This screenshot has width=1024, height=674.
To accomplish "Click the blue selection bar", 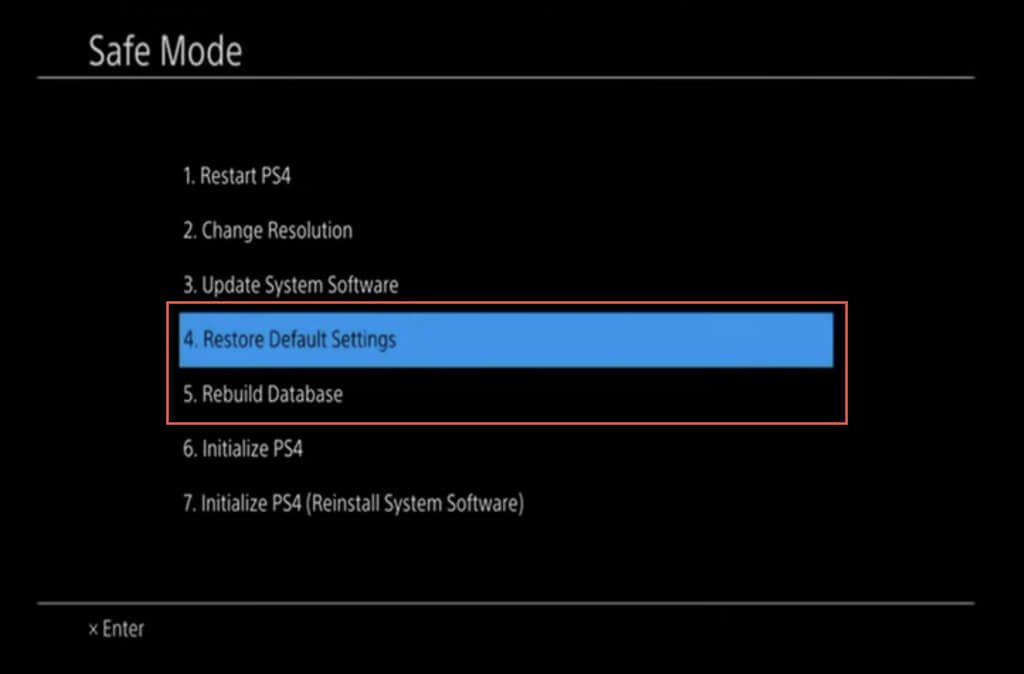I will coord(505,340).
